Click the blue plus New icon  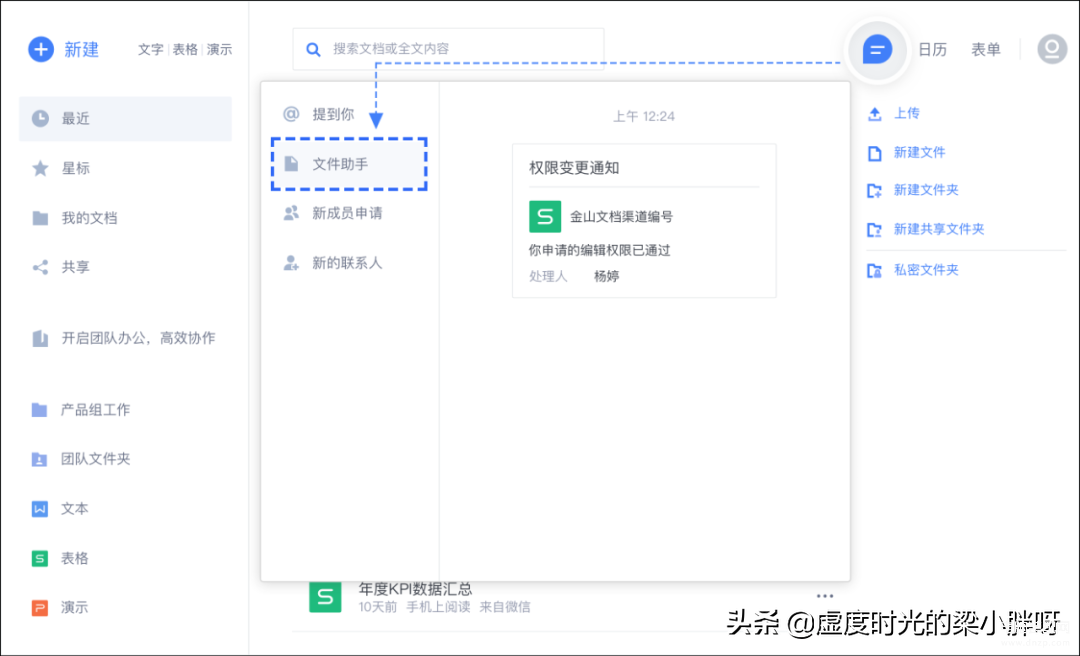[x=41, y=50]
